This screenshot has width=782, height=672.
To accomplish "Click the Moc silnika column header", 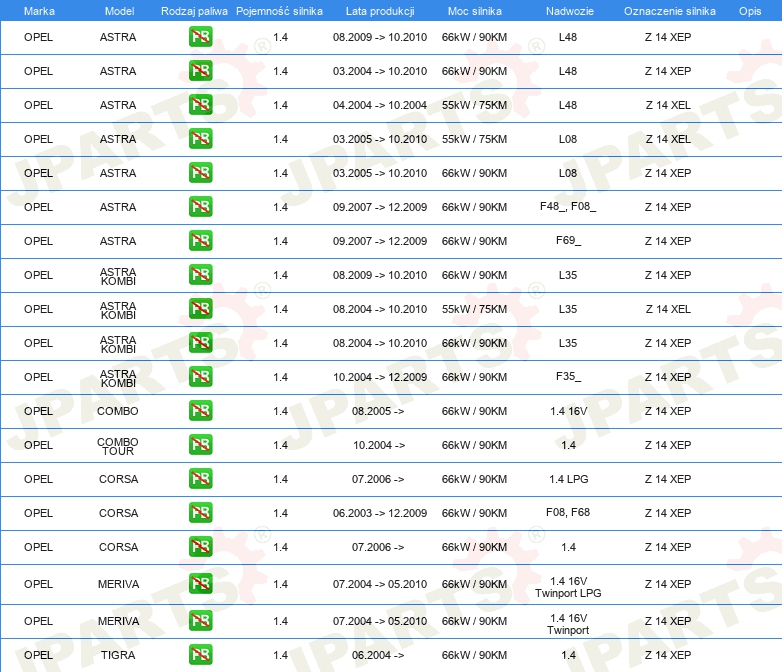I will click(474, 11).
